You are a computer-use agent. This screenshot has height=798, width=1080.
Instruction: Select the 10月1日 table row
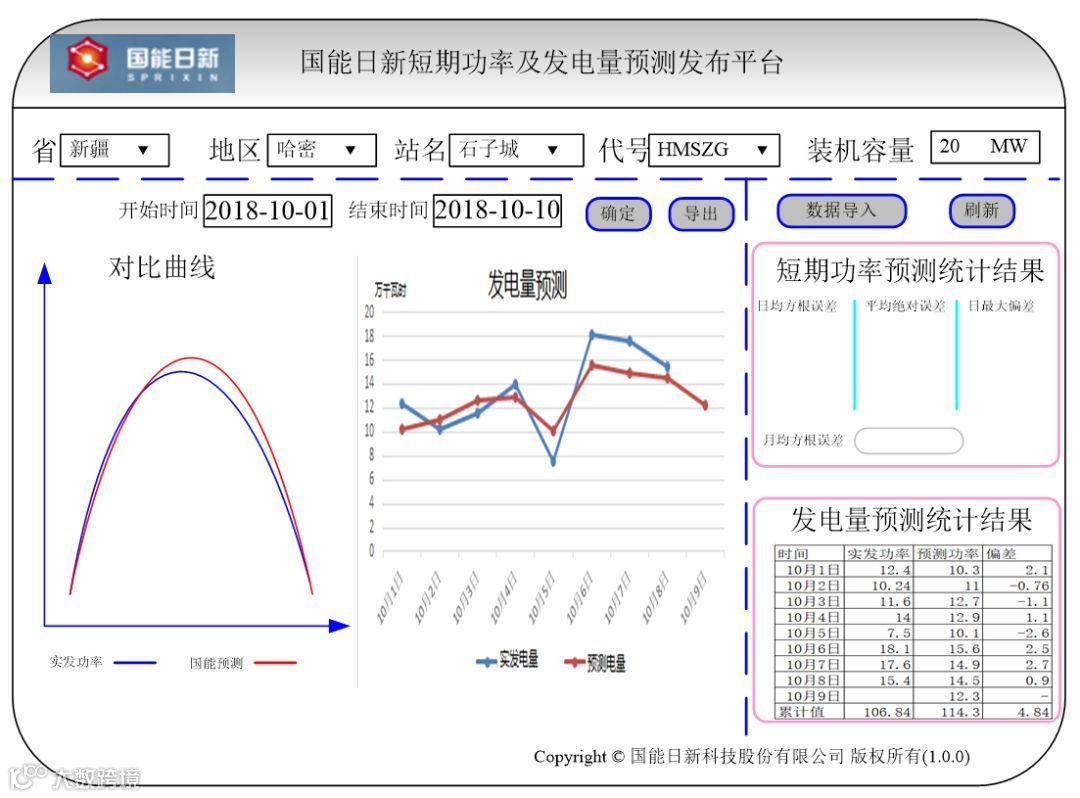pos(913,569)
